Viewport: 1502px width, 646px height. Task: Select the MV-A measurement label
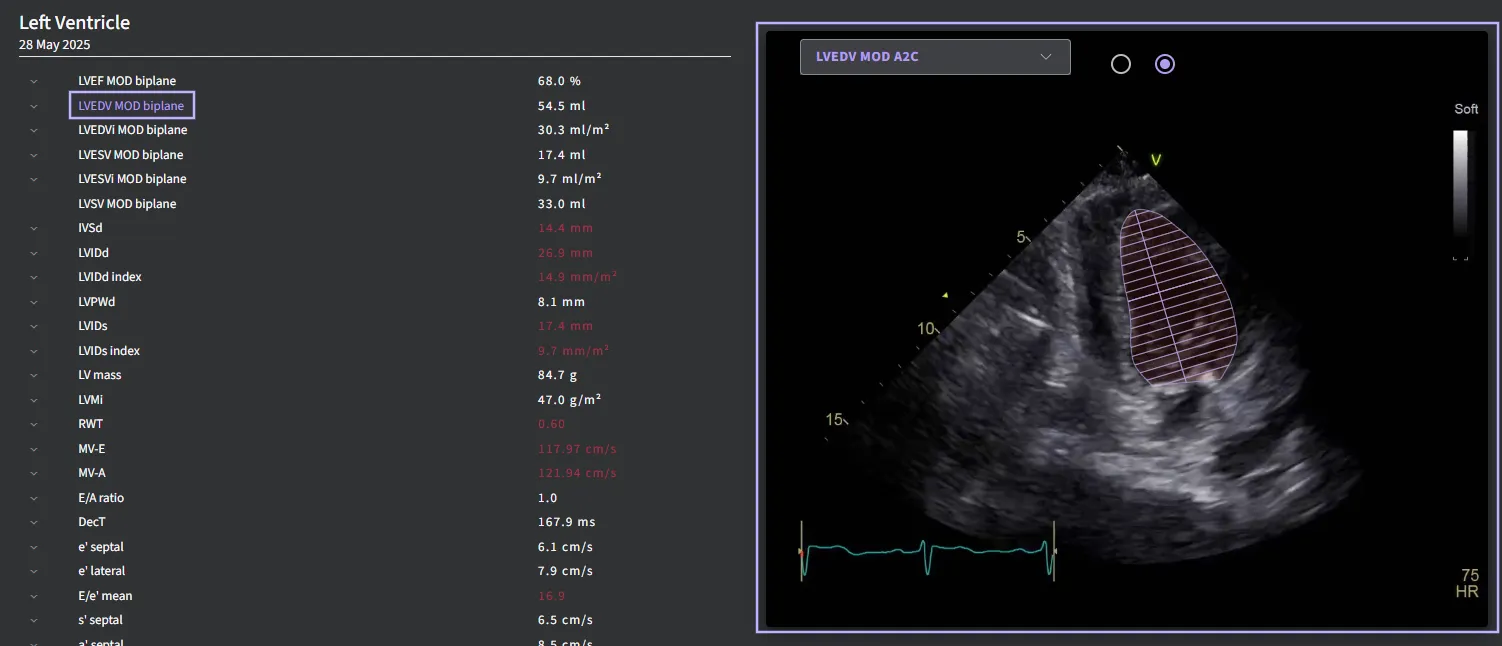point(92,473)
